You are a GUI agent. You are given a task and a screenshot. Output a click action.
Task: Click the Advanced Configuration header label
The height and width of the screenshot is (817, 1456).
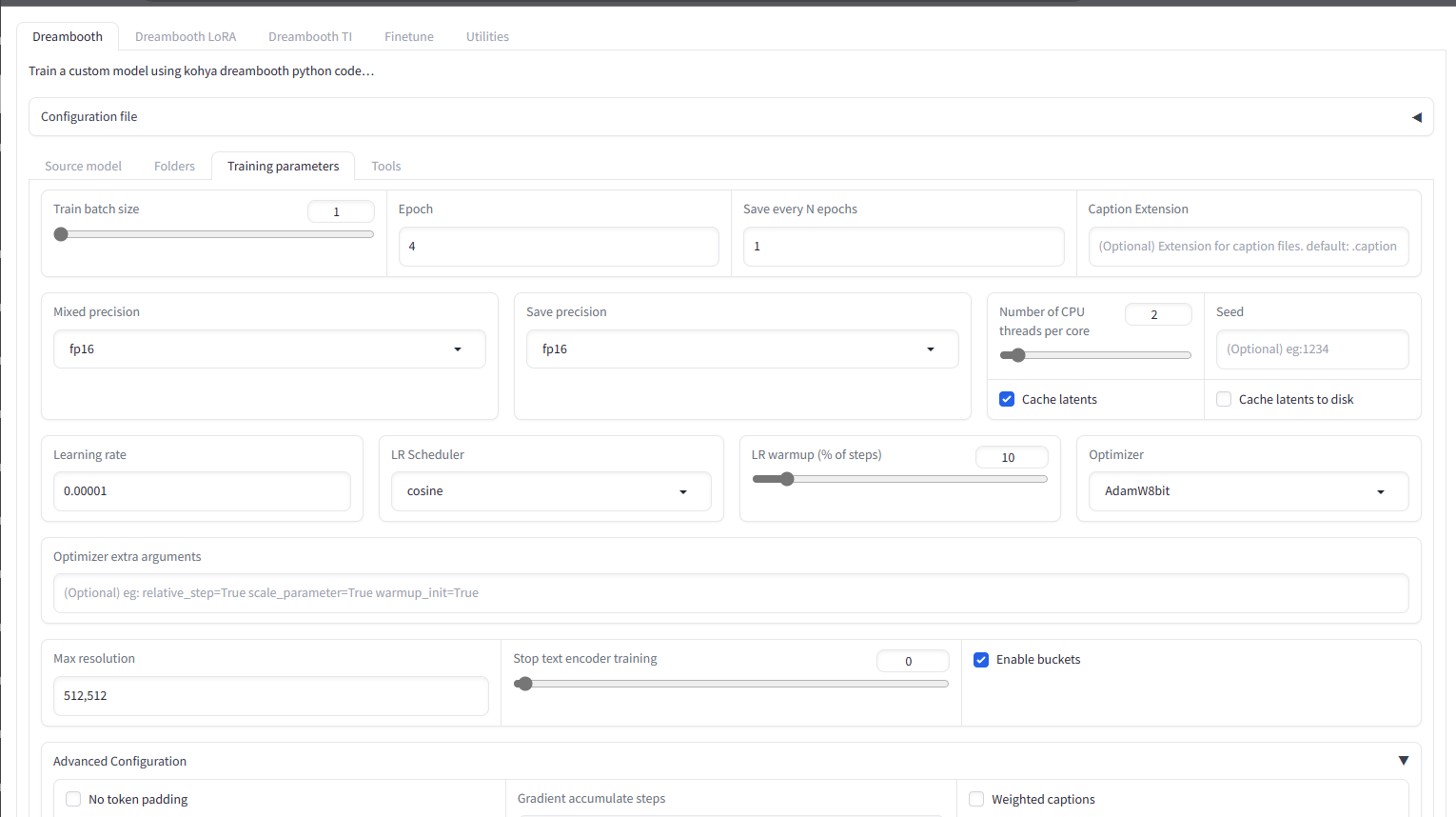pyautogui.click(x=120, y=761)
